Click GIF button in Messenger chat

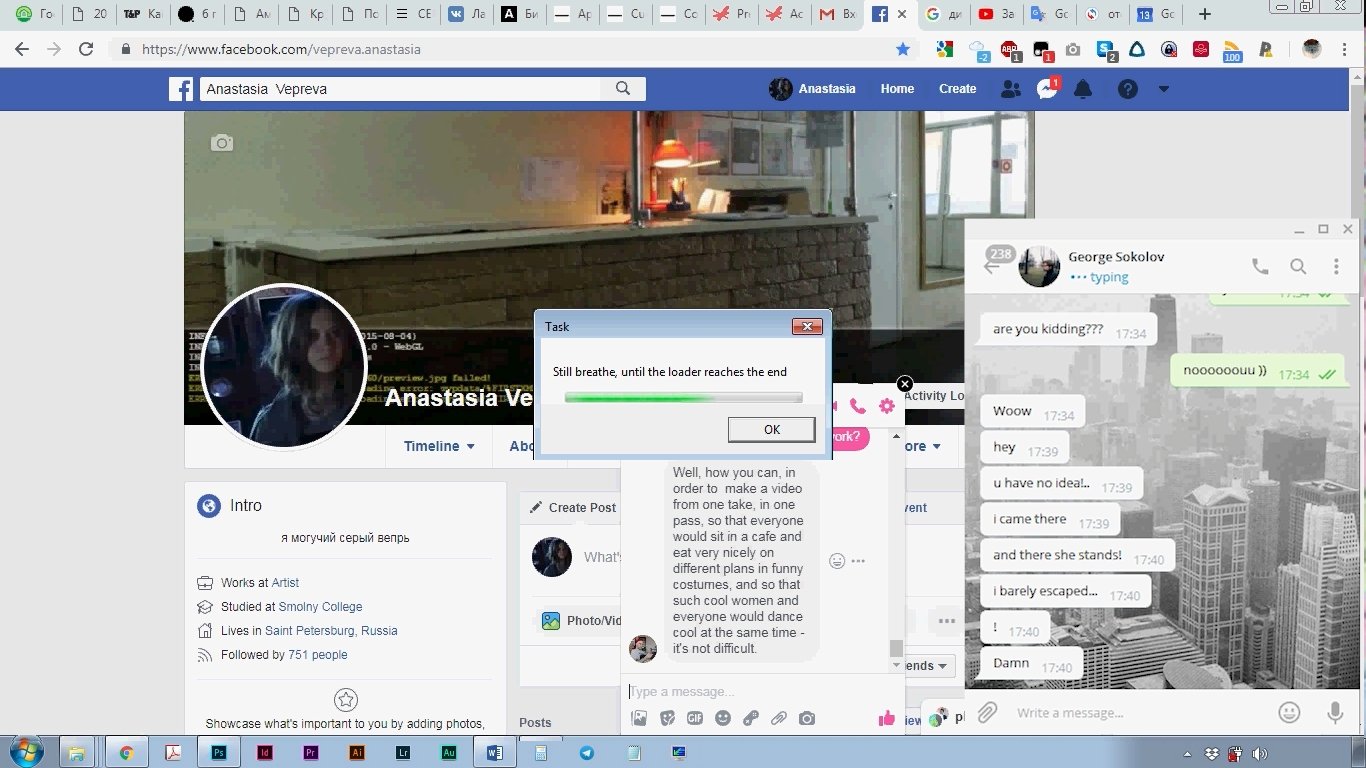[694, 718]
